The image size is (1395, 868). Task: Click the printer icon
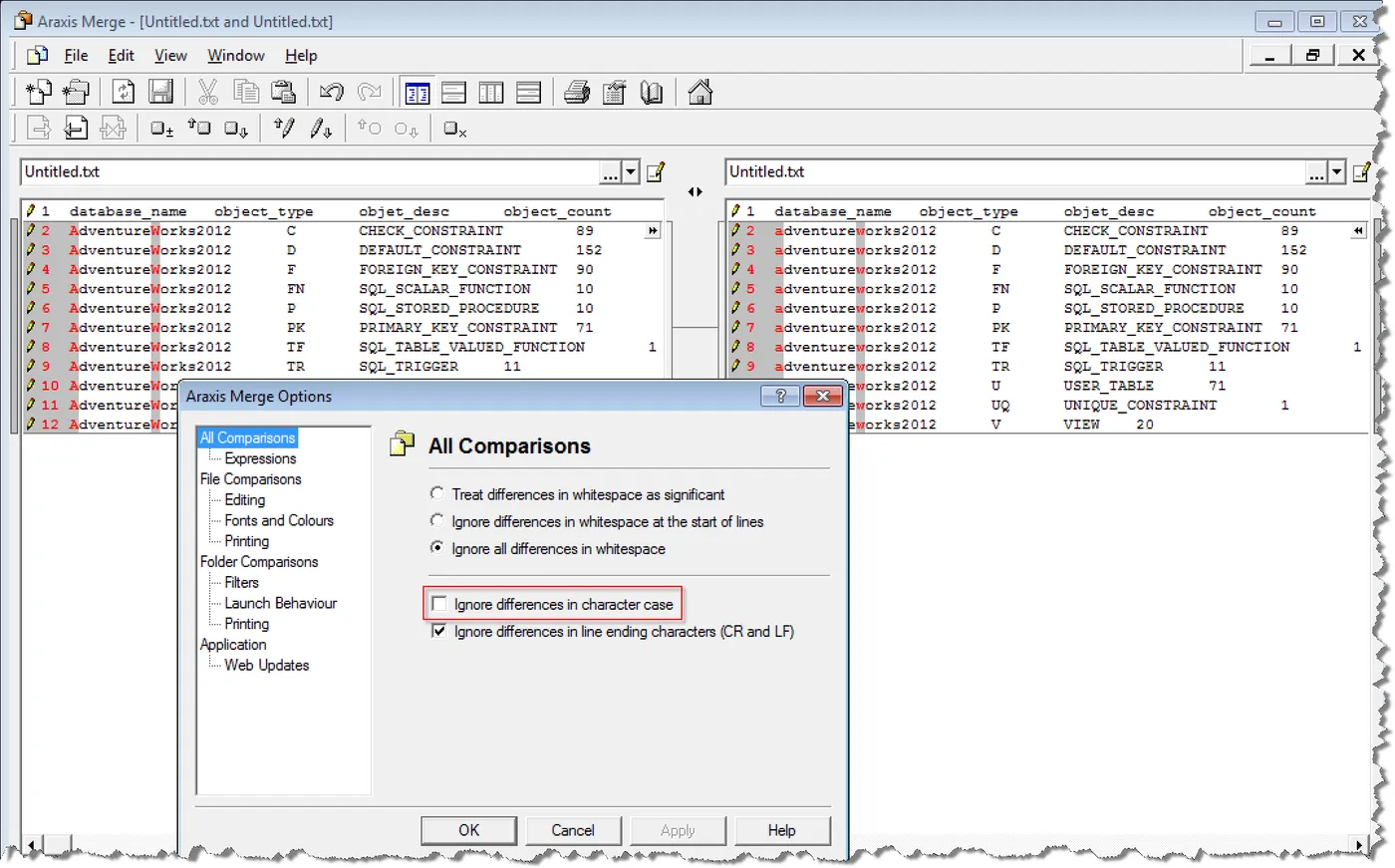(577, 93)
